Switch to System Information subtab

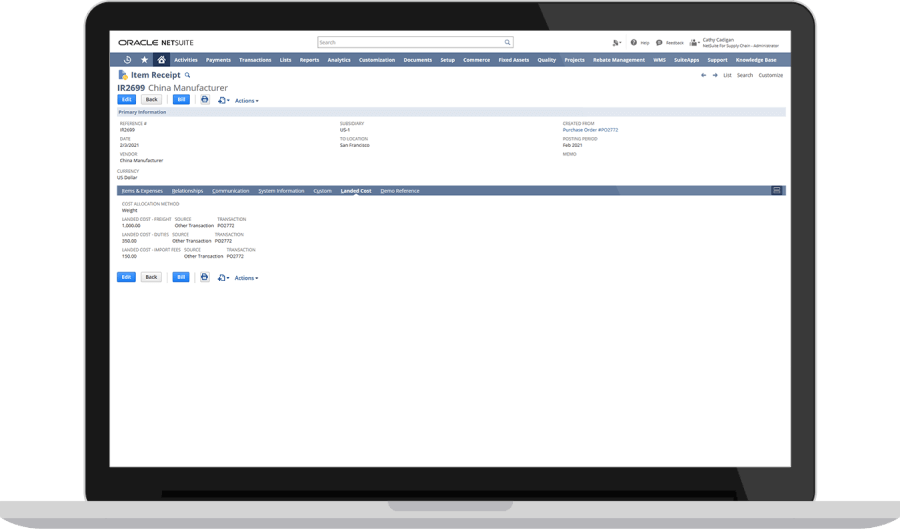(x=281, y=191)
